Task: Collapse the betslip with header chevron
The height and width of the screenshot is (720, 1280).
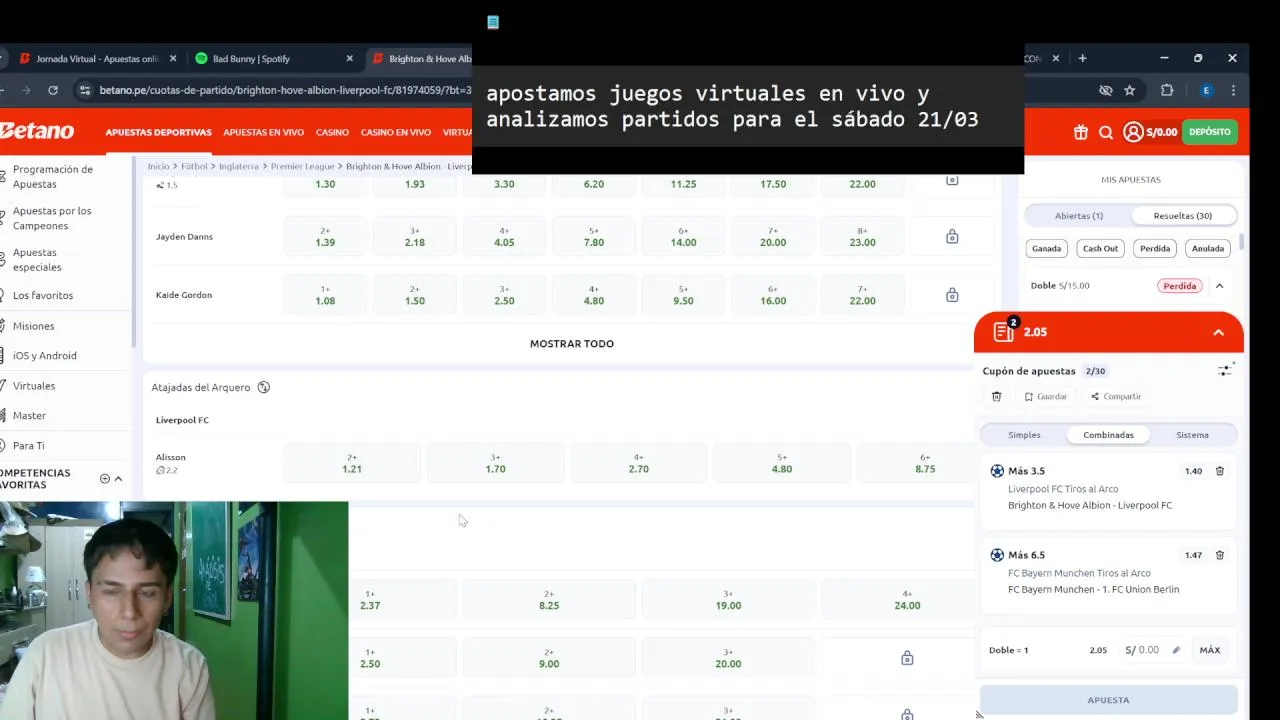Action: tap(1218, 332)
